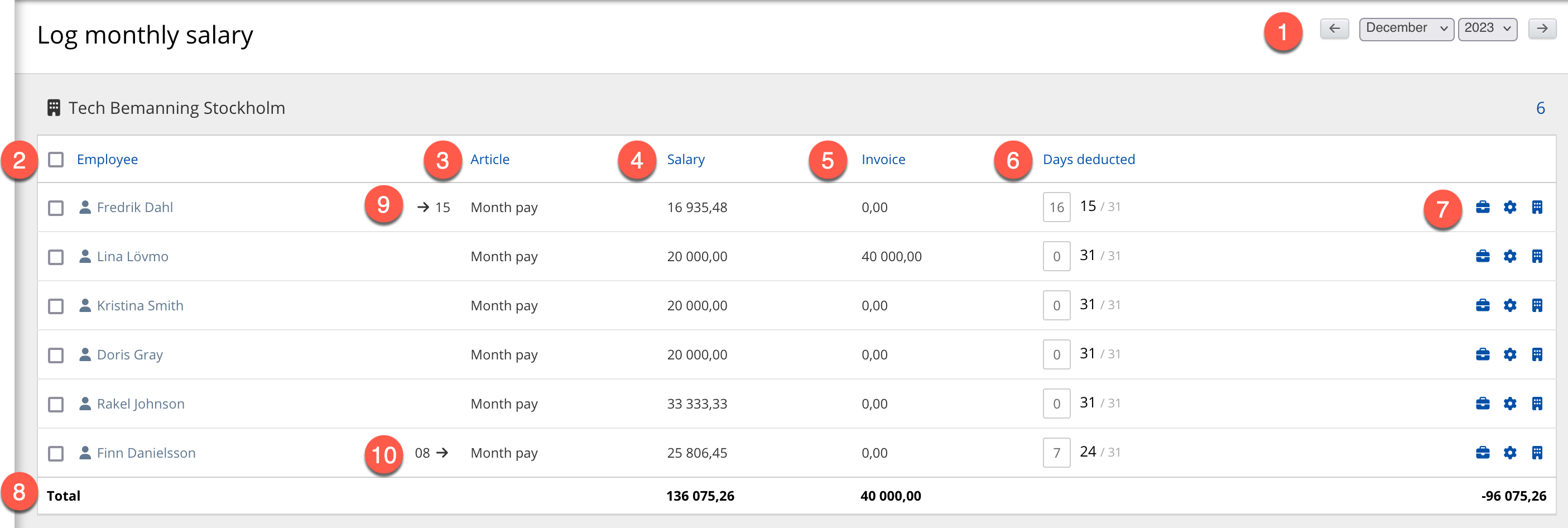Sort by the Days deducted column header
Screen dimensions: 1568x528
tap(1088, 160)
